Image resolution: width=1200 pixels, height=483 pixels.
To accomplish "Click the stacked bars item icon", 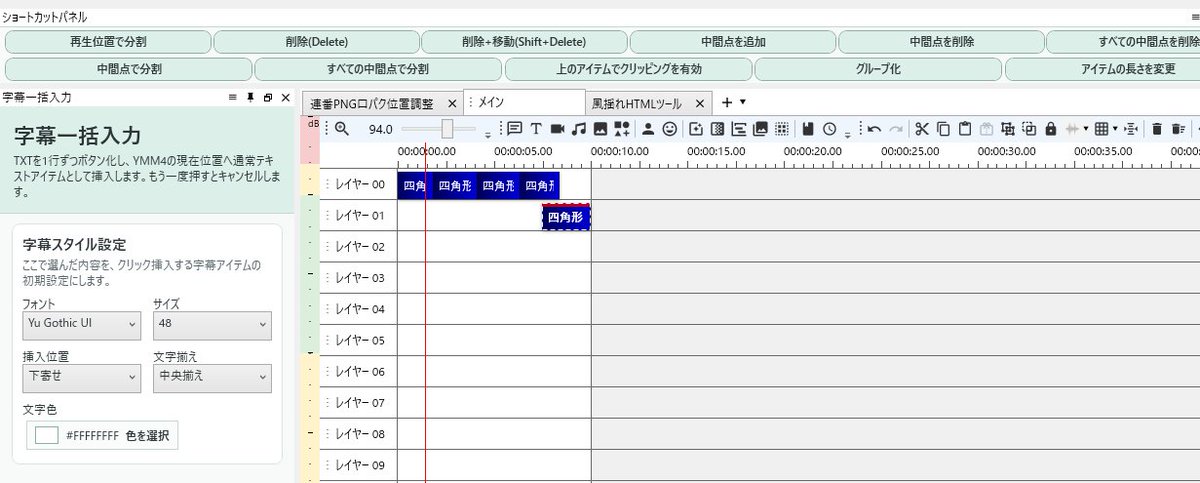I will 740,129.
